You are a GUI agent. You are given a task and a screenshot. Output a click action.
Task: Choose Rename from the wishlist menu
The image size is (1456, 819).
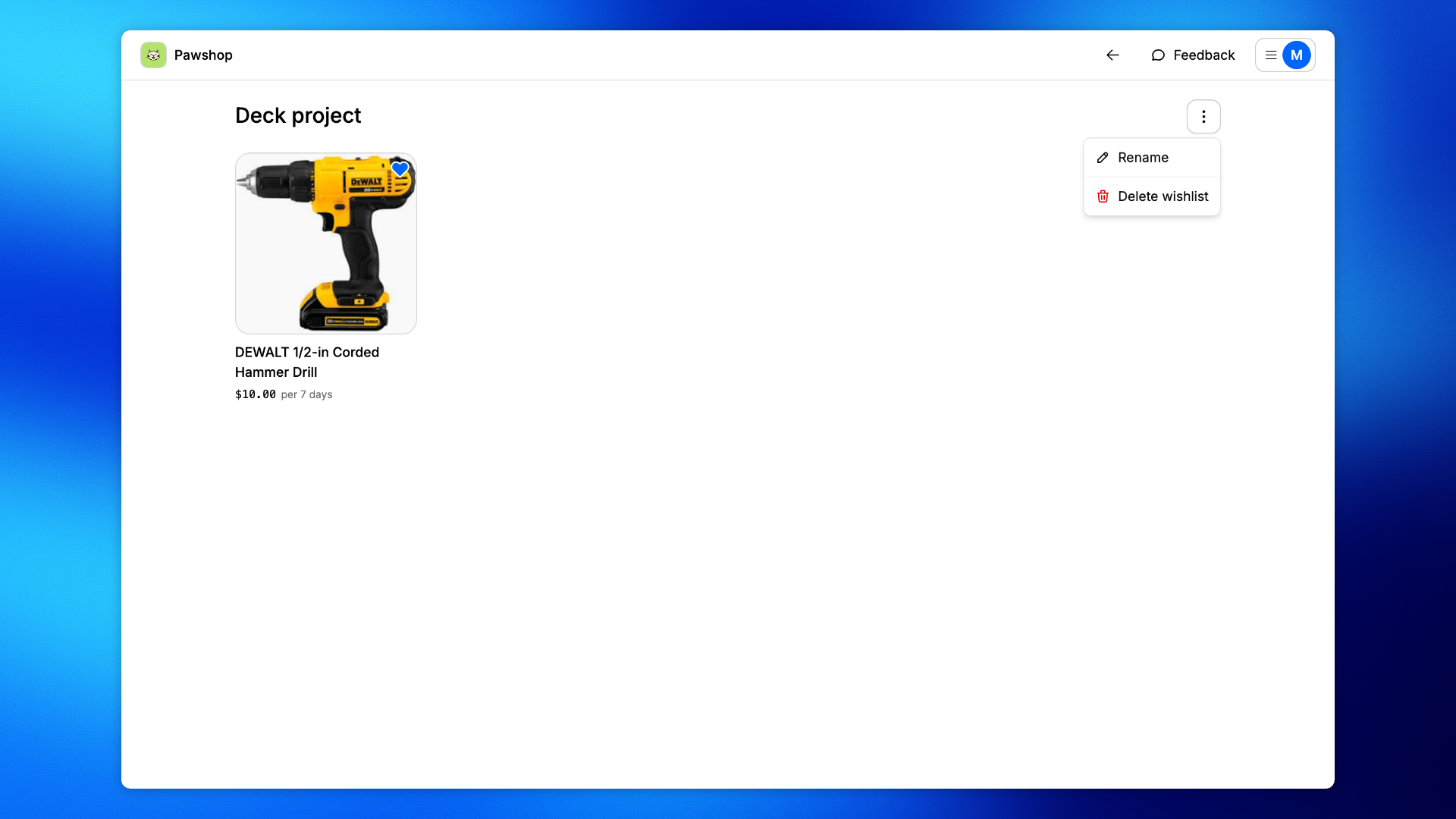pos(1152,158)
